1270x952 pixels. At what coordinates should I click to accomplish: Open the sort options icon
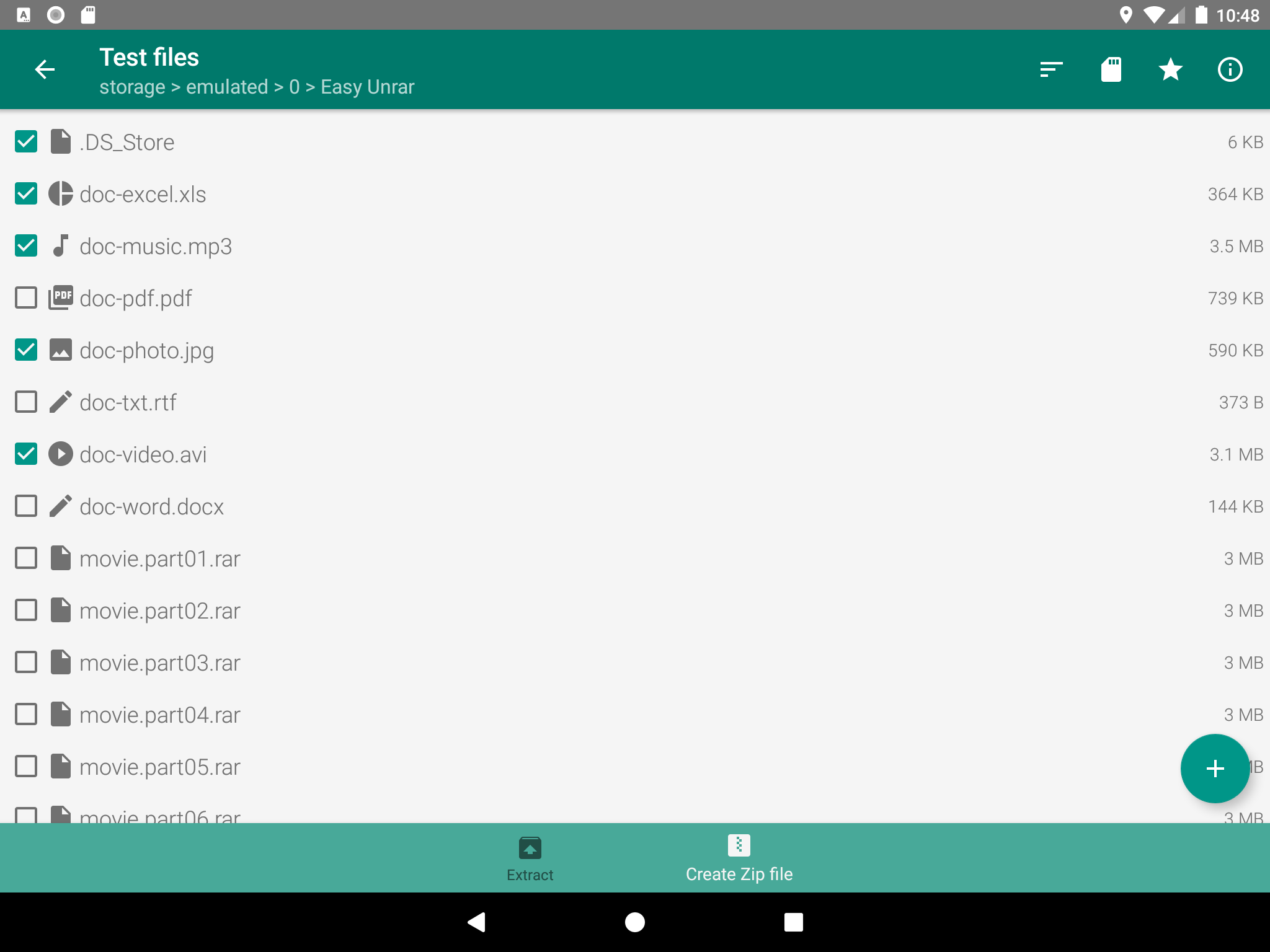pyautogui.click(x=1051, y=69)
